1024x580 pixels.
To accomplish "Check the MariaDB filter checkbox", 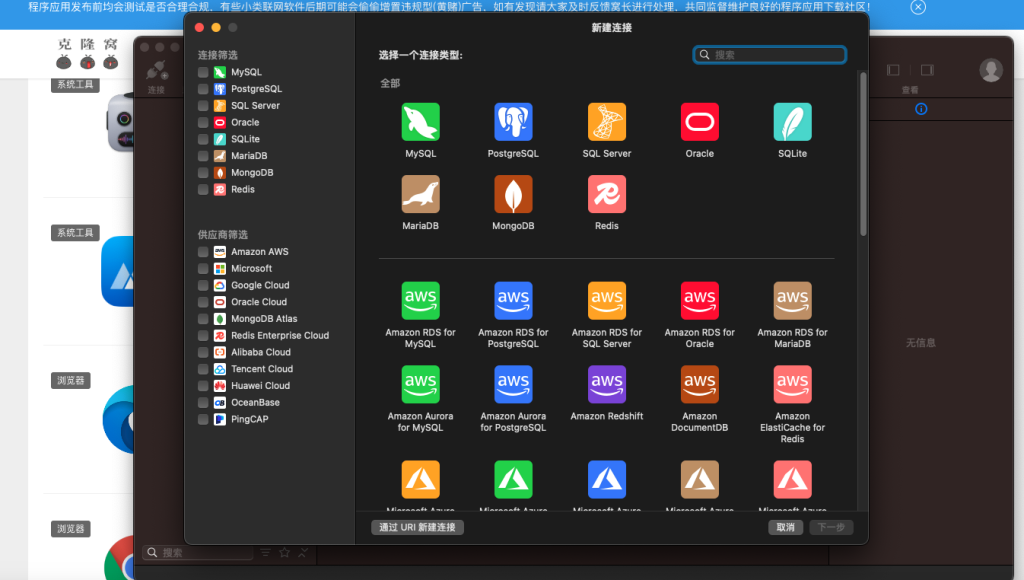I will pyautogui.click(x=203, y=155).
